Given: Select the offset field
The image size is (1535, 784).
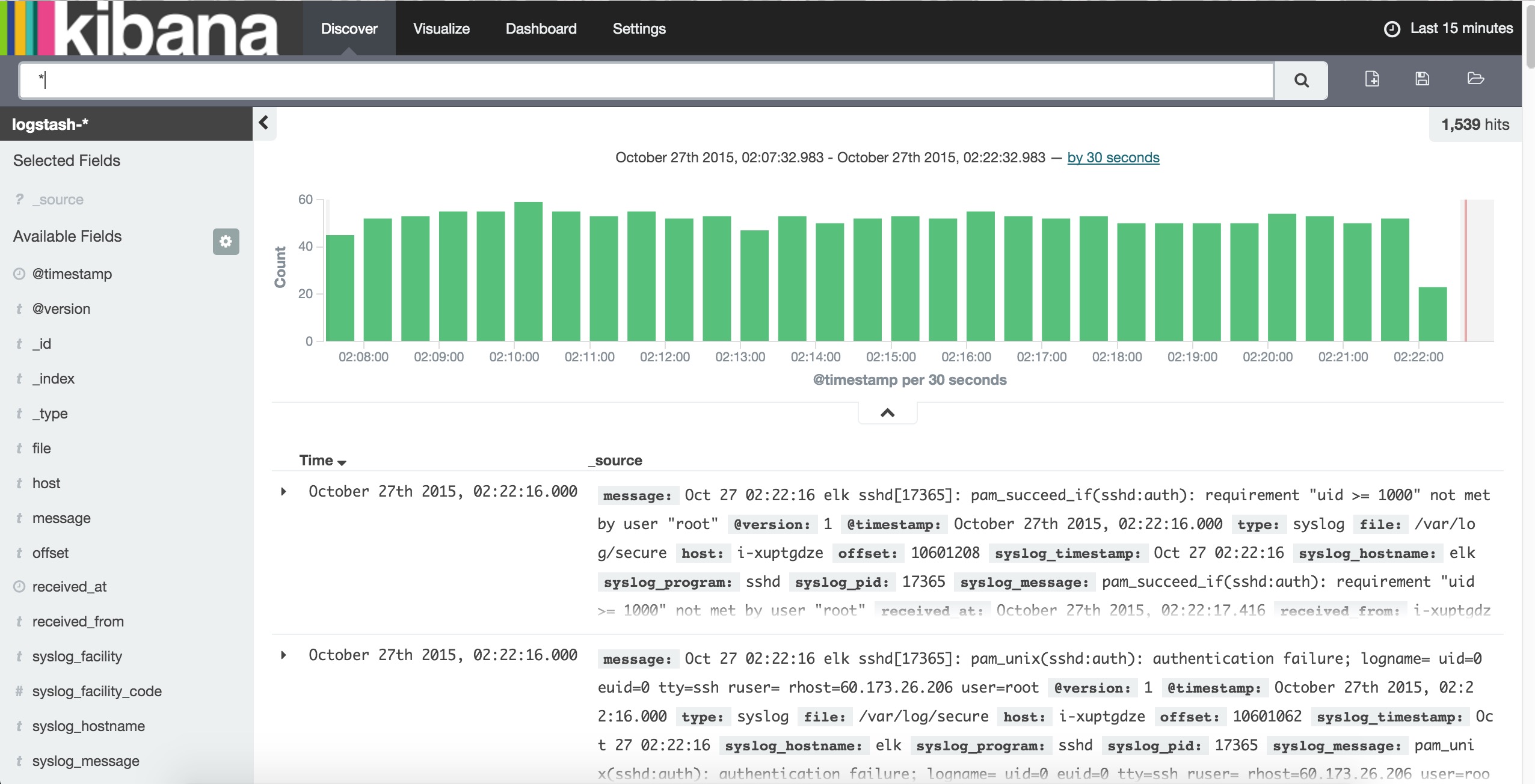Looking at the screenshot, I should pos(51,553).
